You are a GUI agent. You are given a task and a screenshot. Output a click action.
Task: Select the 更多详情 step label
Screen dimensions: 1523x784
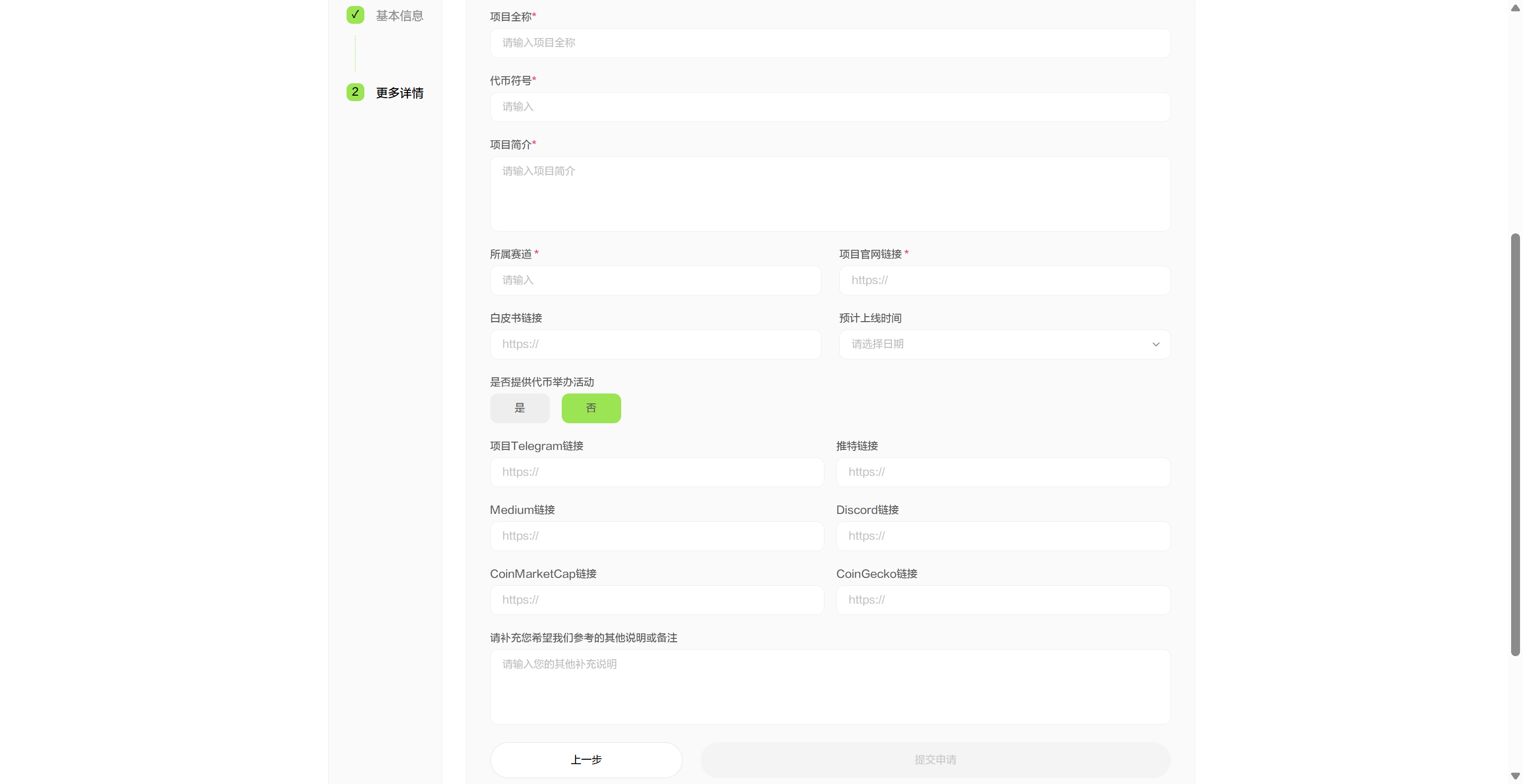(x=400, y=93)
